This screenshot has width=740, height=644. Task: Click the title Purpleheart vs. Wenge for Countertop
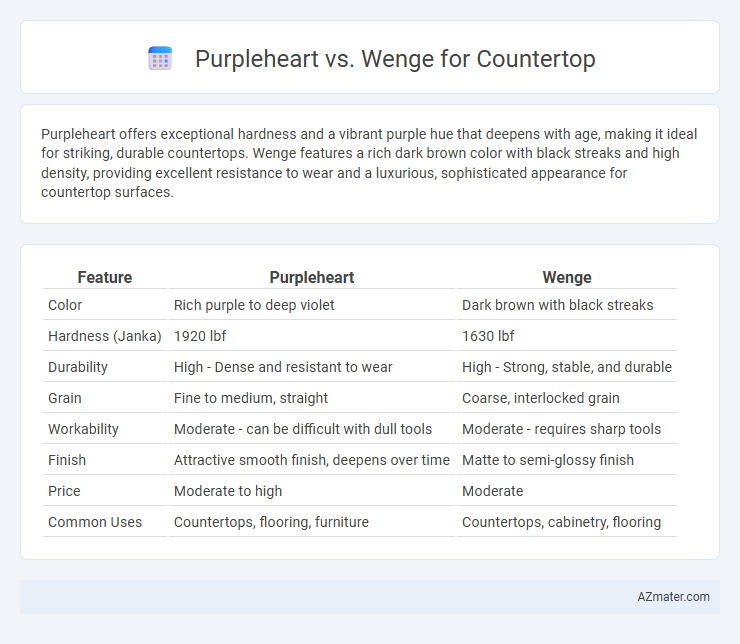tap(395, 59)
